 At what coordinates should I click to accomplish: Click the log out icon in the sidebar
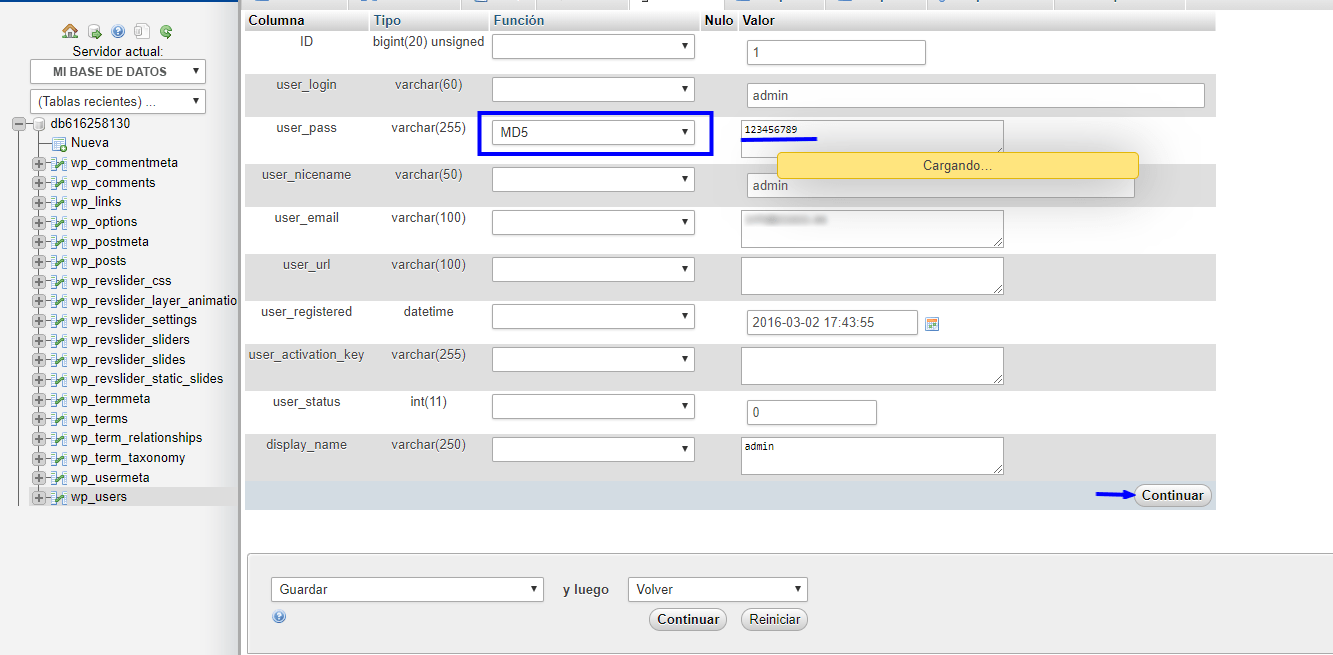tap(94, 31)
